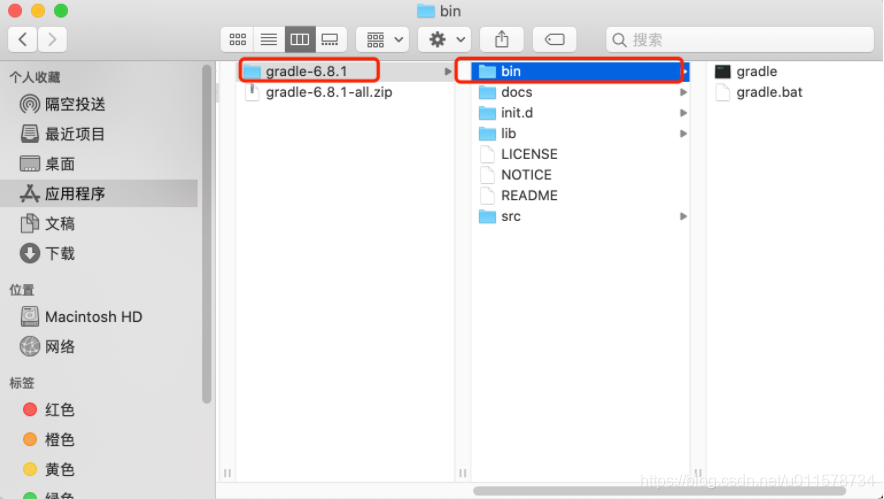Expand the gradle-6.8.1 folder arrow
884x499 pixels.
(448, 72)
